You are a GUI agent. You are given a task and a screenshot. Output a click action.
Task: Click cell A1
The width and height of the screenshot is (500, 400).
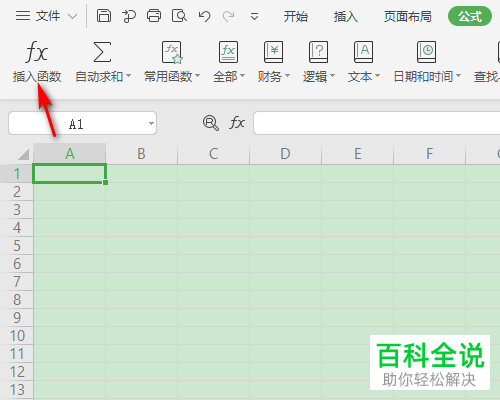click(69, 173)
